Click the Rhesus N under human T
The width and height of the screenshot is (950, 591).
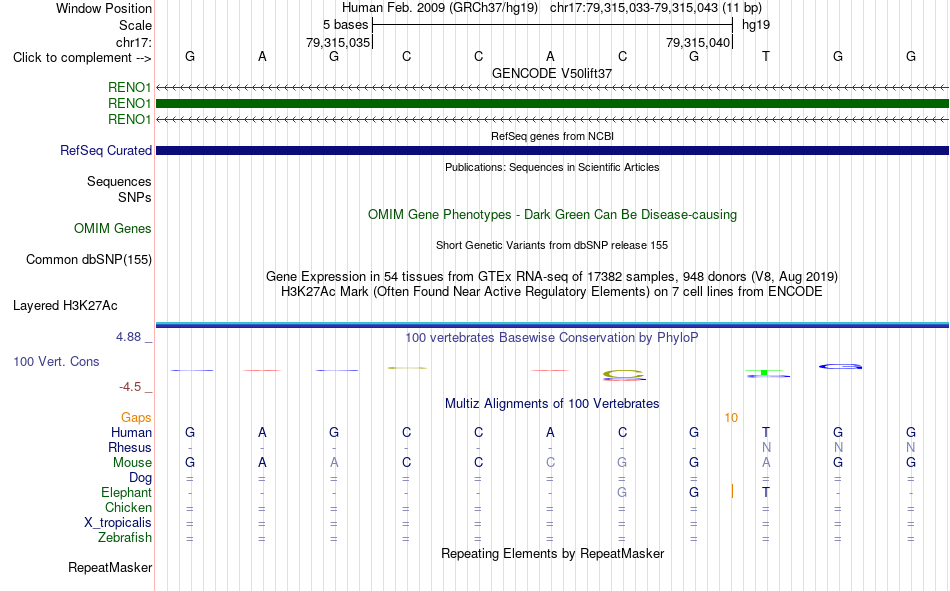pos(766,447)
